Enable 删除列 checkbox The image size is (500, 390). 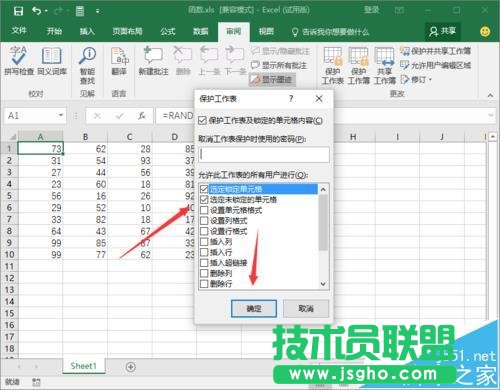(204, 273)
